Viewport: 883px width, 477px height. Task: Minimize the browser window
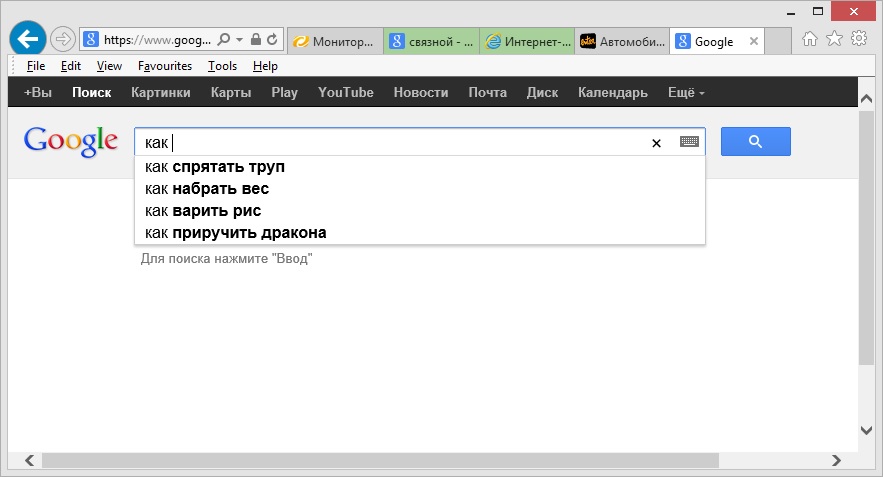pyautogui.click(x=791, y=12)
